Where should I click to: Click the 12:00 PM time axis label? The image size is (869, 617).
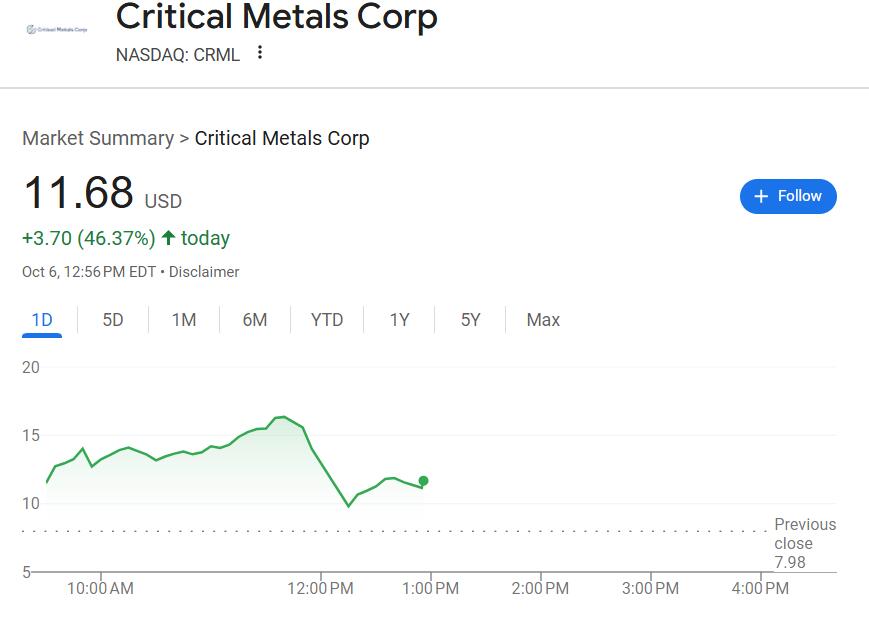click(320, 588)
